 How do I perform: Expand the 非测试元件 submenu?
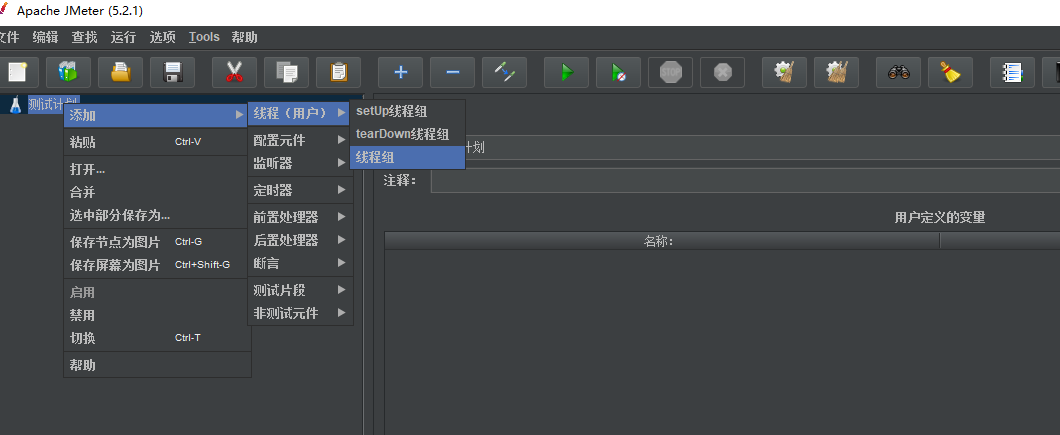tap(299, 313)
